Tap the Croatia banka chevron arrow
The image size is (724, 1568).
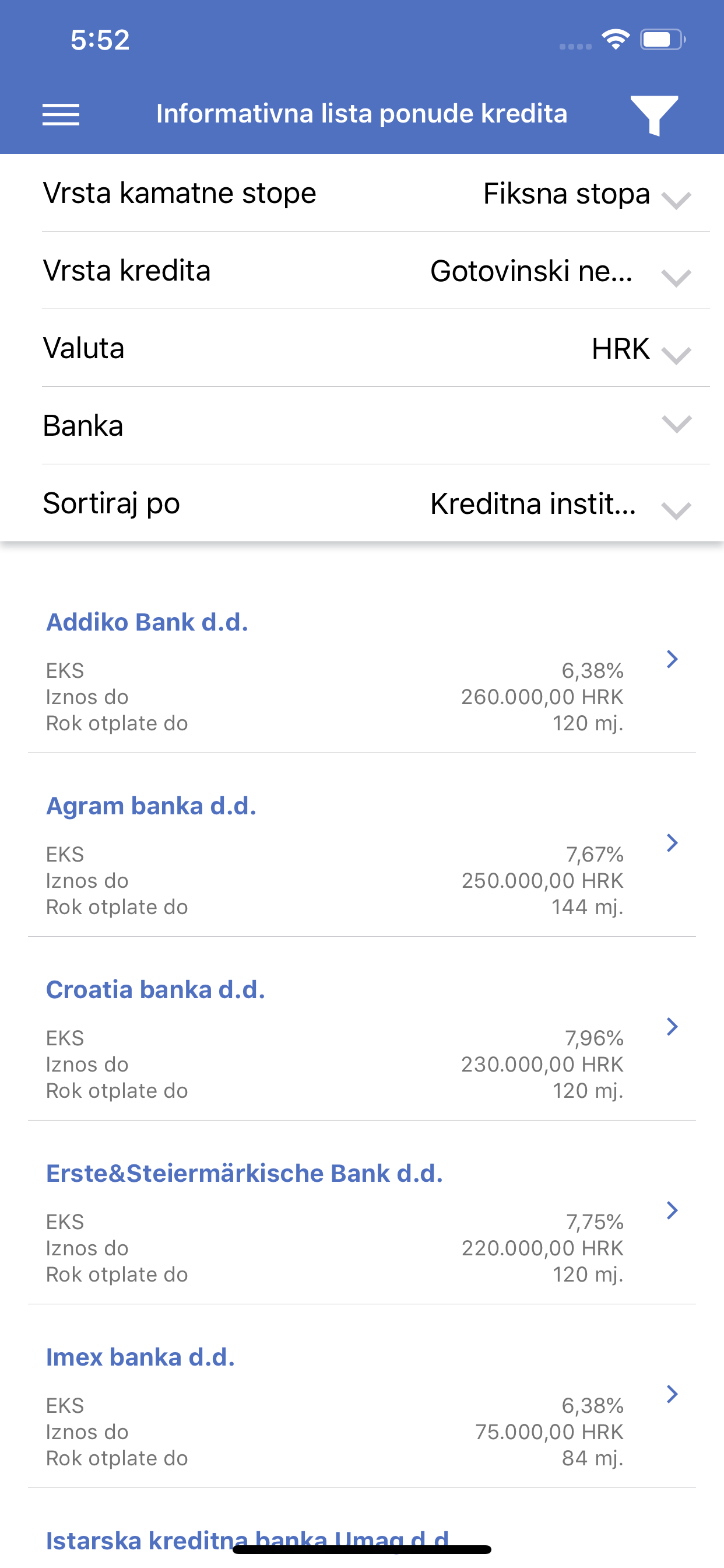pos(672,1026)
